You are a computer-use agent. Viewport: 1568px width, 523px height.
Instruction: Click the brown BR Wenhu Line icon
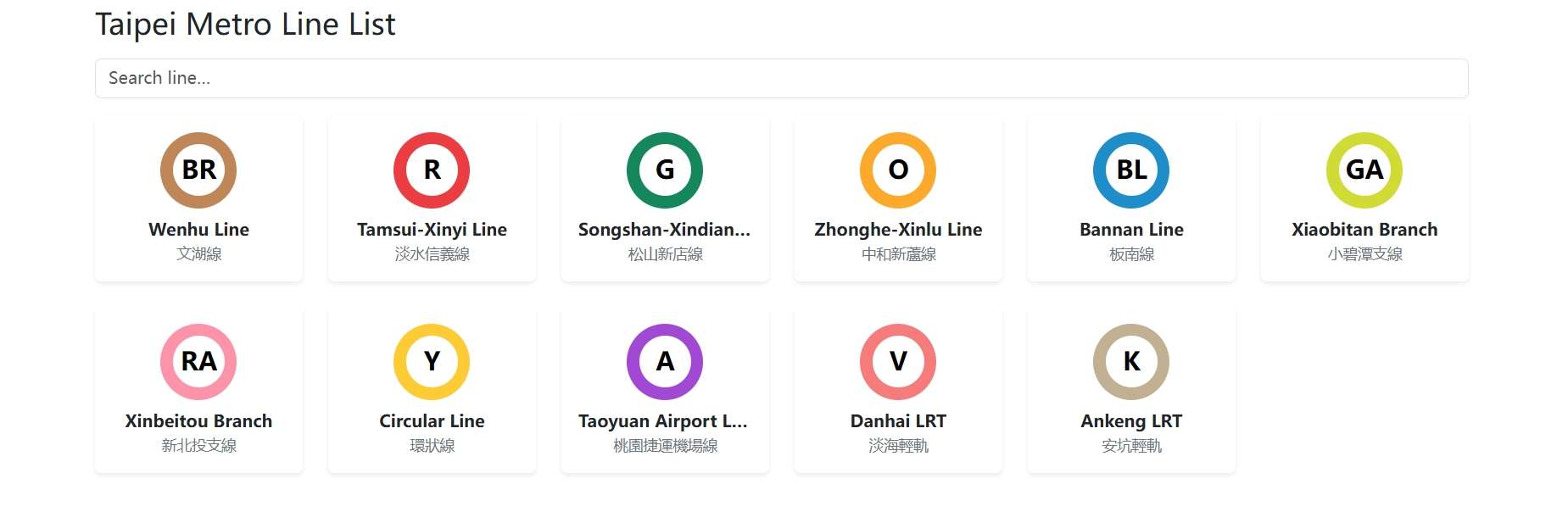[x=198, y=170]
